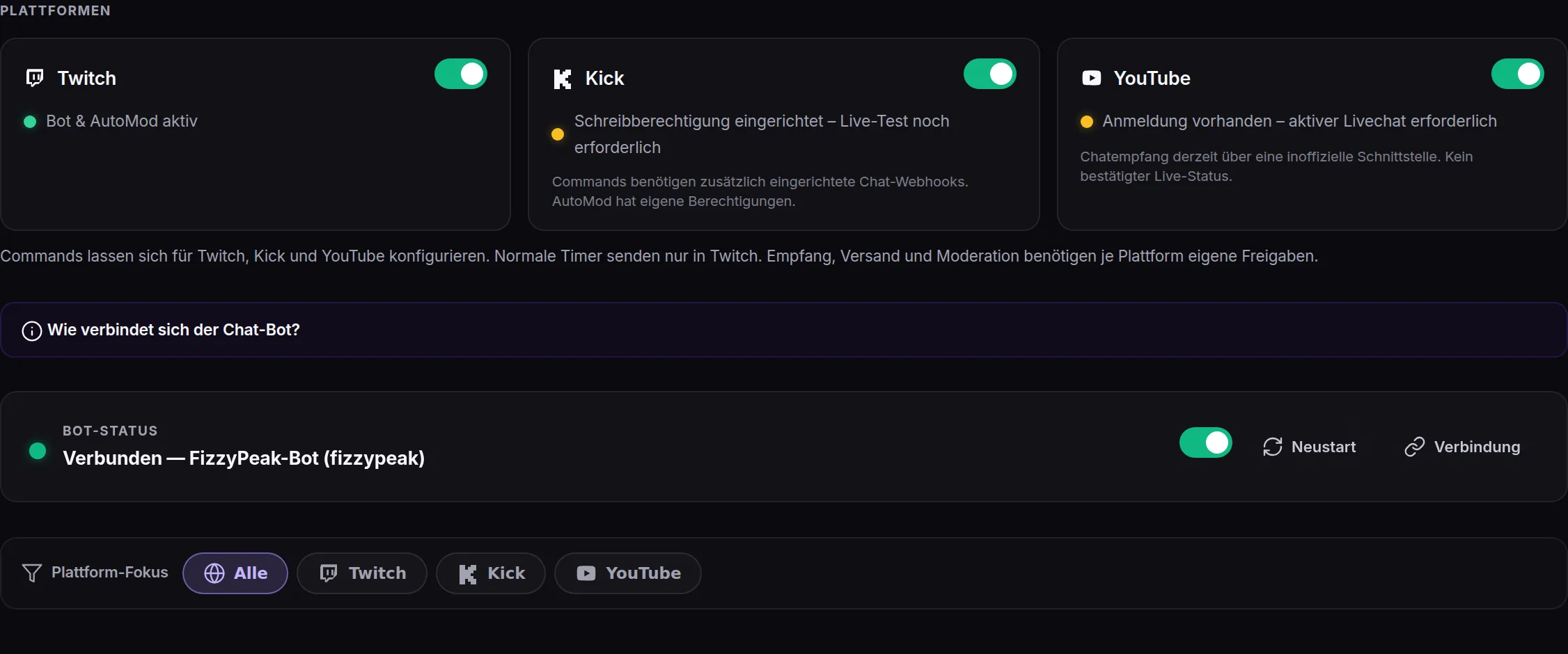Image resolution: width=1568 pixels, height=654 pixels.
Task: Click the 'Commands lassen sich' description line
Action: (659, 256)
